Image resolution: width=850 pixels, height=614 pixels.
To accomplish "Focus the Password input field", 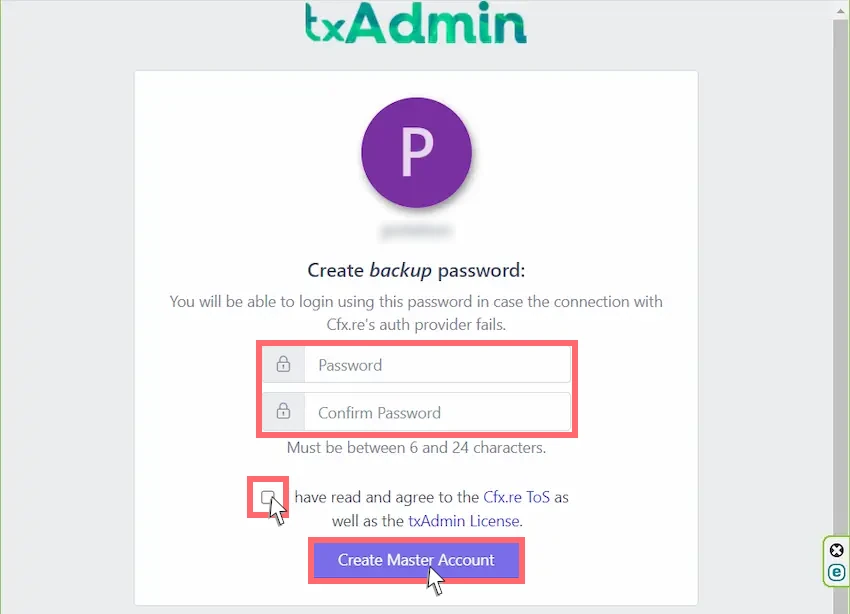I will click(x=437, y=365).
